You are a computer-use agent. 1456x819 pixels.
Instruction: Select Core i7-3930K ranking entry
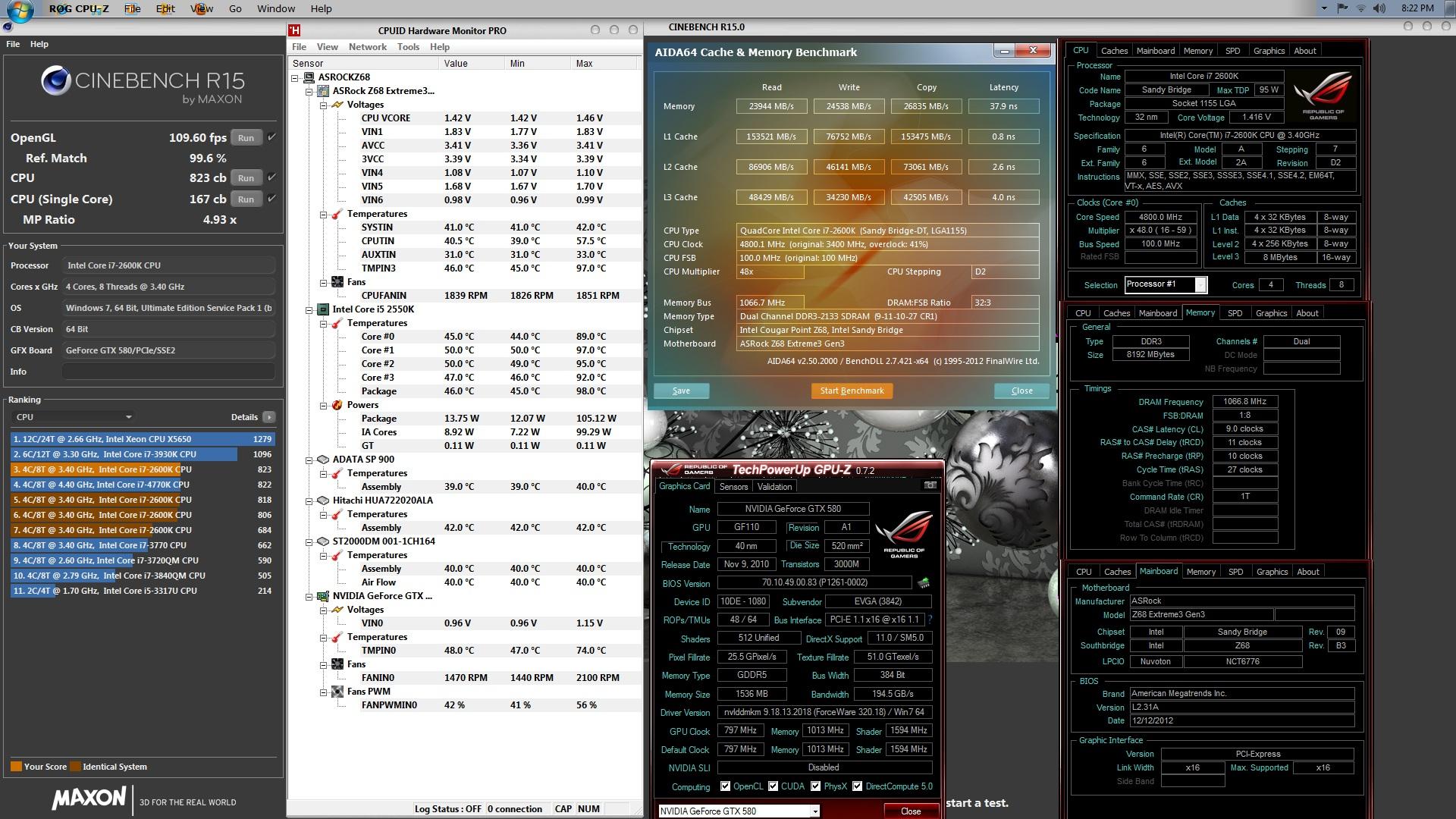point(143,454)
